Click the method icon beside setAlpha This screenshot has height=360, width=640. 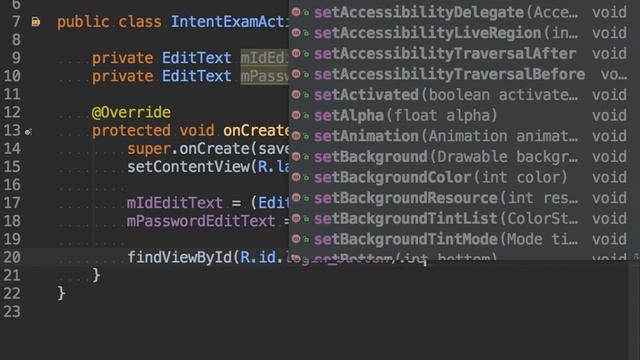(x=296, y=115)
